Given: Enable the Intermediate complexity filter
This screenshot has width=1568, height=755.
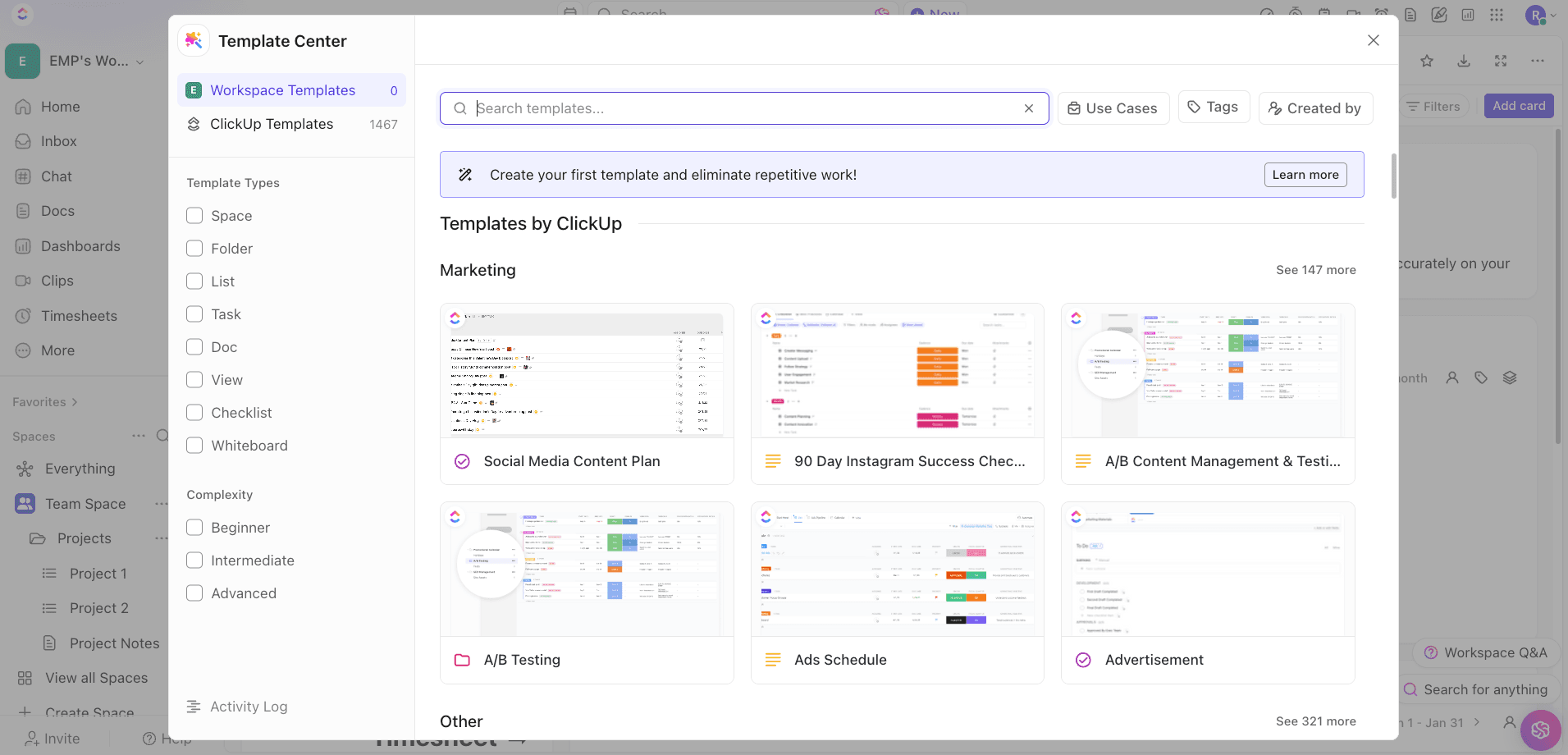Looking at the screenshot, I should pos(194,561).
